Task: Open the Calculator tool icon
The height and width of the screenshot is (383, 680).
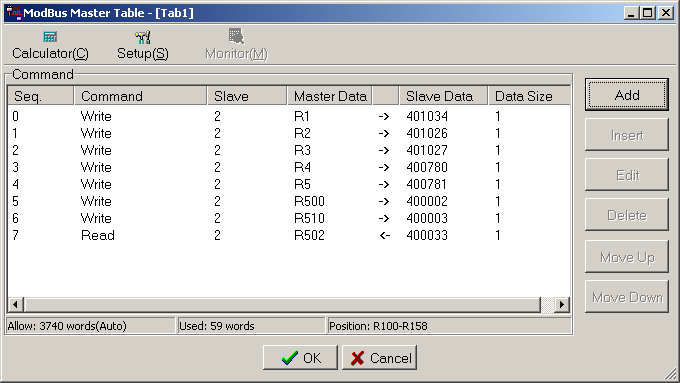Action: pos(50,36)
